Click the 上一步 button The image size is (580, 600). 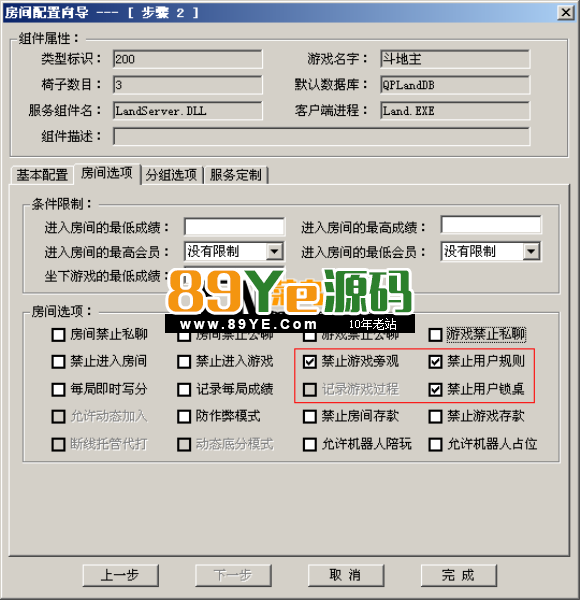(x=121, y=575)
